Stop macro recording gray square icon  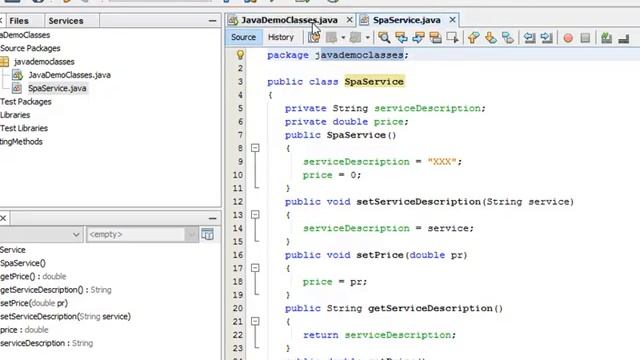pos(585,38)
